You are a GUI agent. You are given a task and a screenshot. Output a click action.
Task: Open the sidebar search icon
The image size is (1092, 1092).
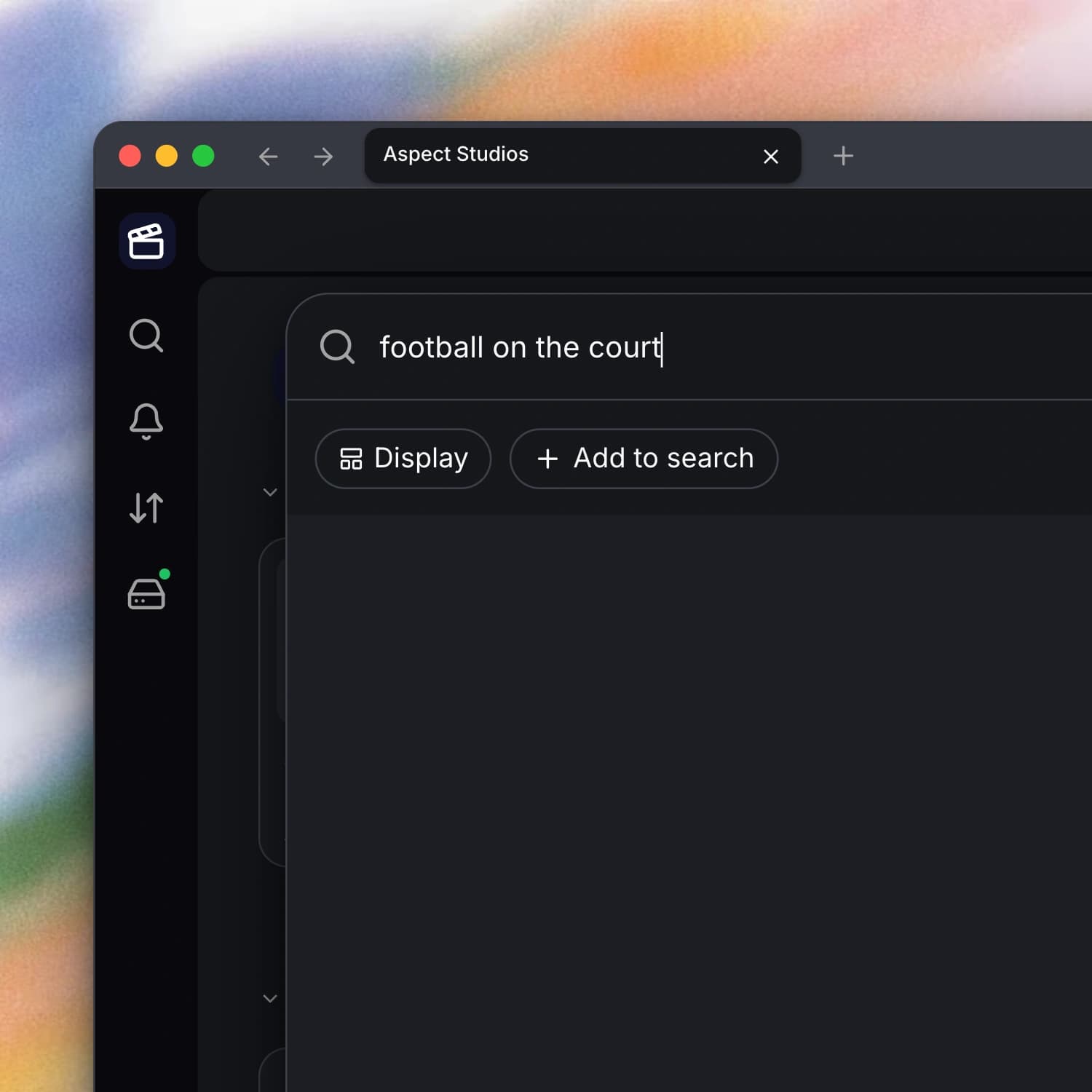146,336
